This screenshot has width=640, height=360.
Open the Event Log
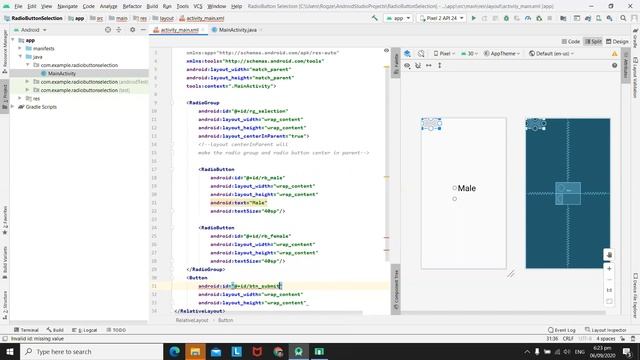(x=562, y=330)
